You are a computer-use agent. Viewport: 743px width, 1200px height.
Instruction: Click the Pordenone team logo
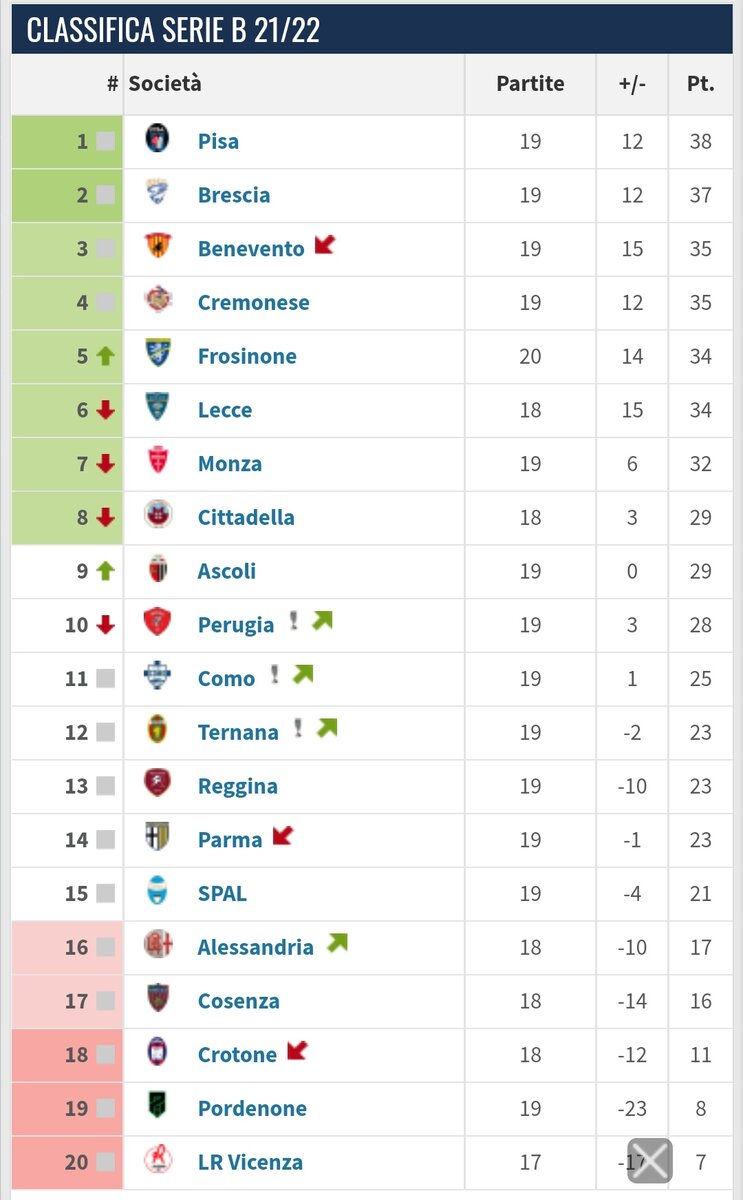(157, 1106)
